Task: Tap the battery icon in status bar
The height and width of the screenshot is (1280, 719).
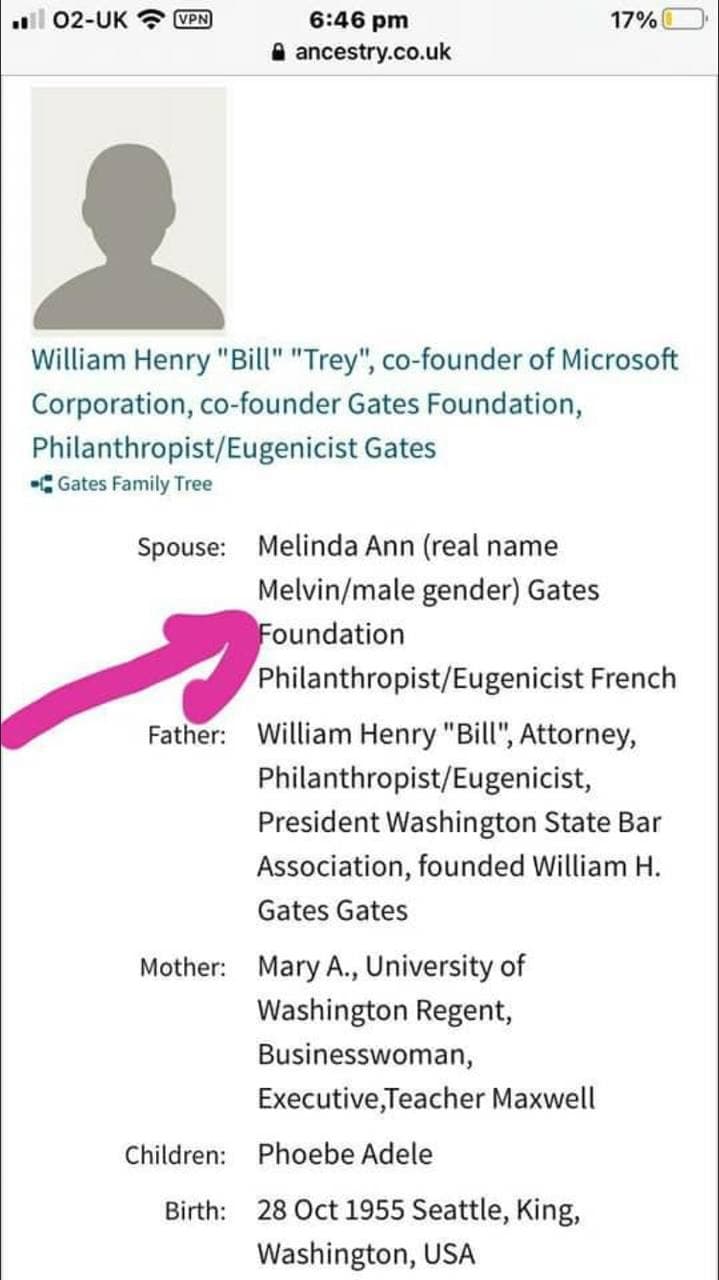Action: coord(686,19)
